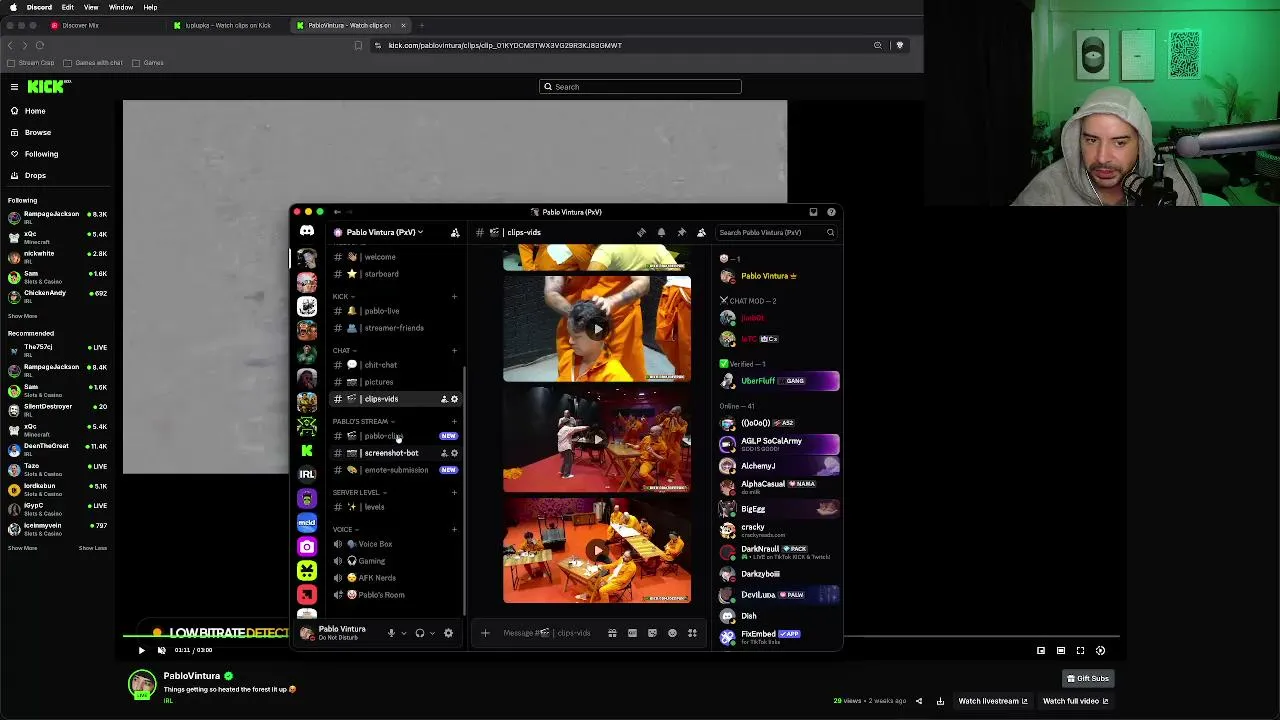Open the chit-chat channel

point(395,365)
